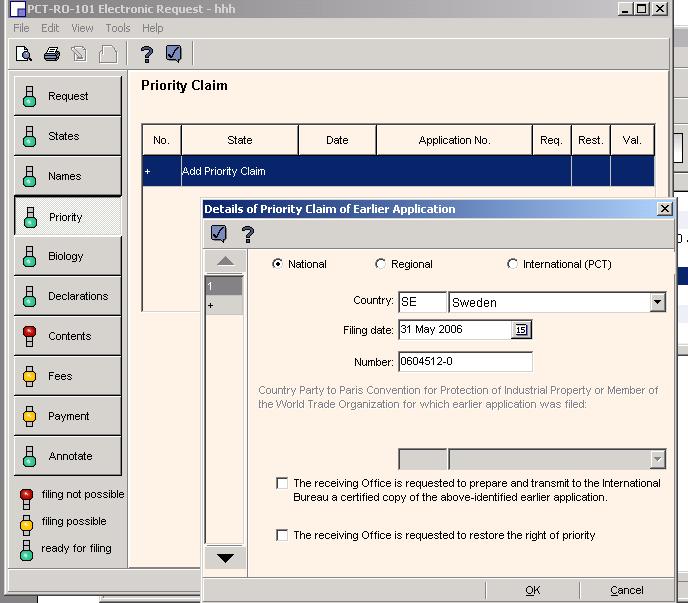The width and height of the screenshot is (688, 603).
Task: Click the Rest. column header
Action: click(591, 140)
